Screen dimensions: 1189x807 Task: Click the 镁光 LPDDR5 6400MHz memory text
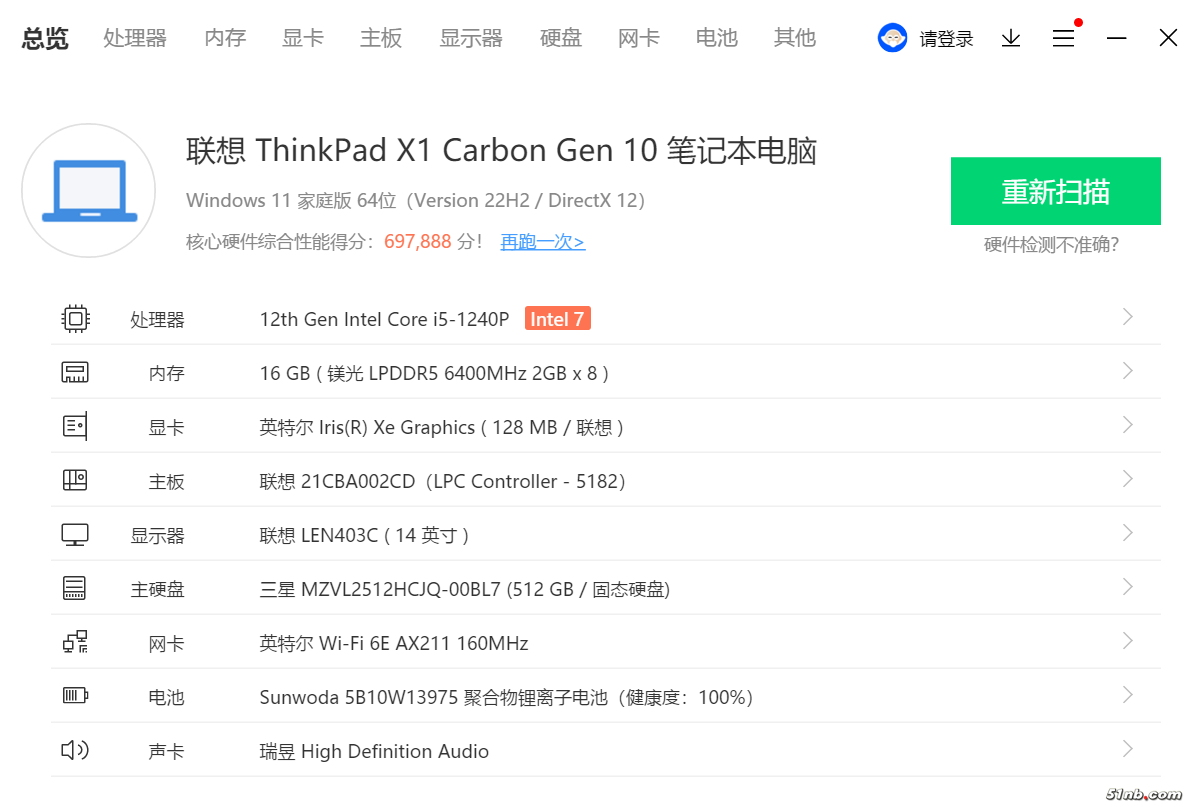coord(433,373)
